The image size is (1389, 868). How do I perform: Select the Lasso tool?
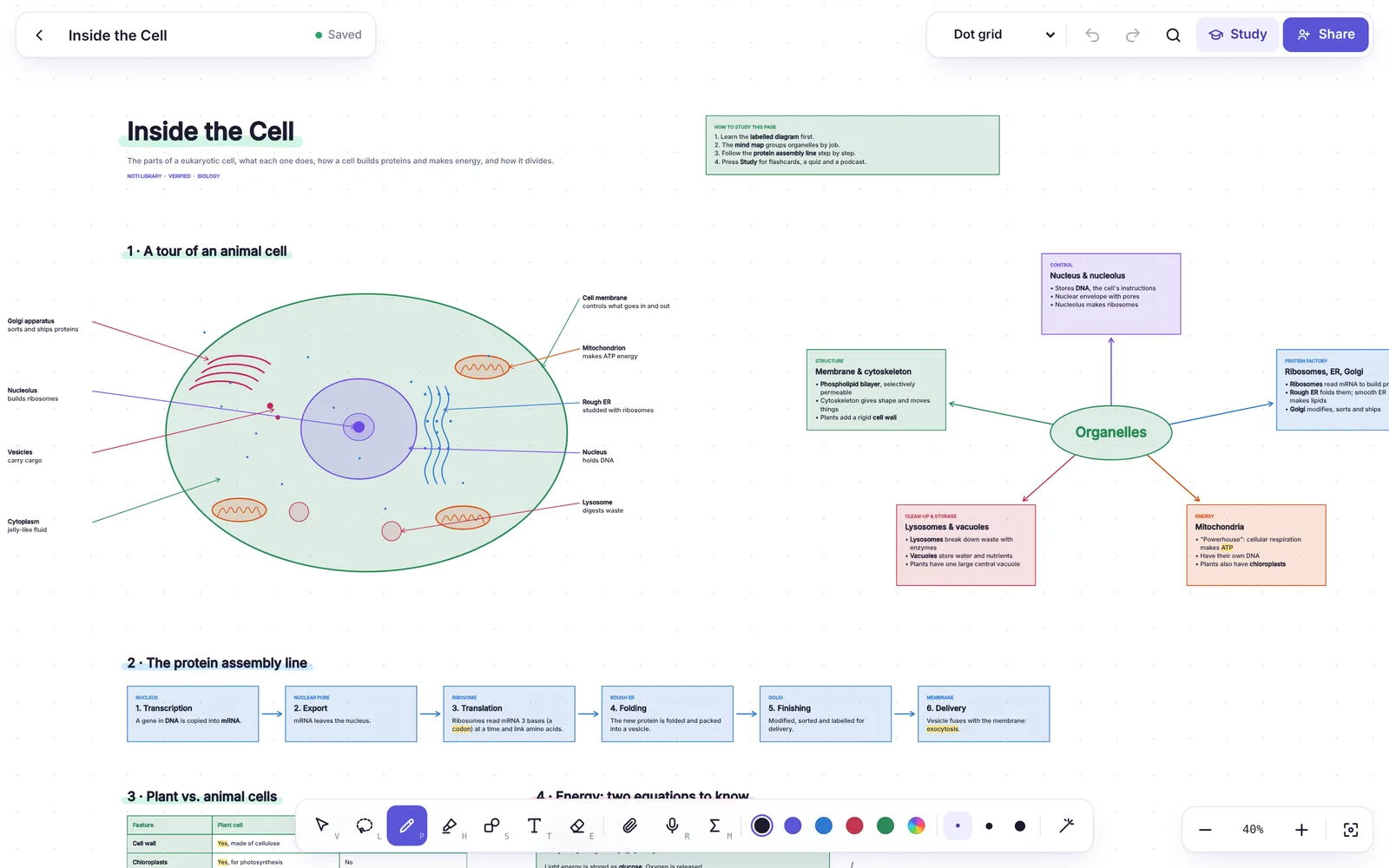[x=365, y=825]
